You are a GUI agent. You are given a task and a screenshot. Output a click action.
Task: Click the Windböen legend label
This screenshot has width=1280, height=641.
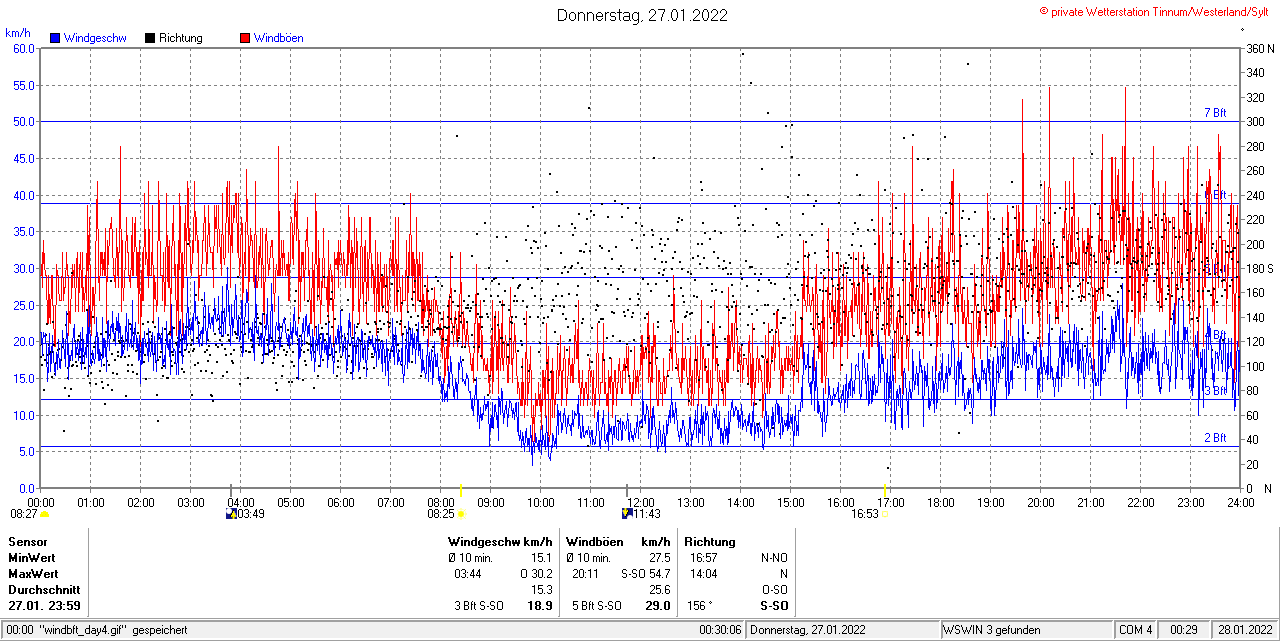pyautogui.click(x=279, y=38)
